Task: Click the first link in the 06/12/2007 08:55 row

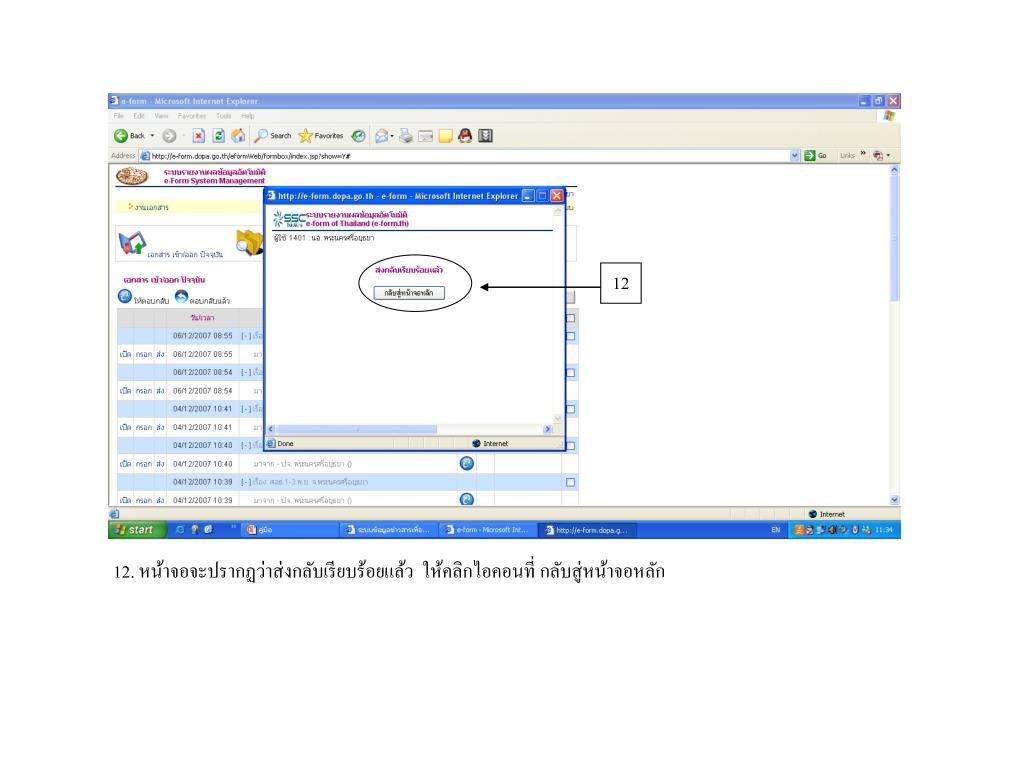Action: pos(125,354)
